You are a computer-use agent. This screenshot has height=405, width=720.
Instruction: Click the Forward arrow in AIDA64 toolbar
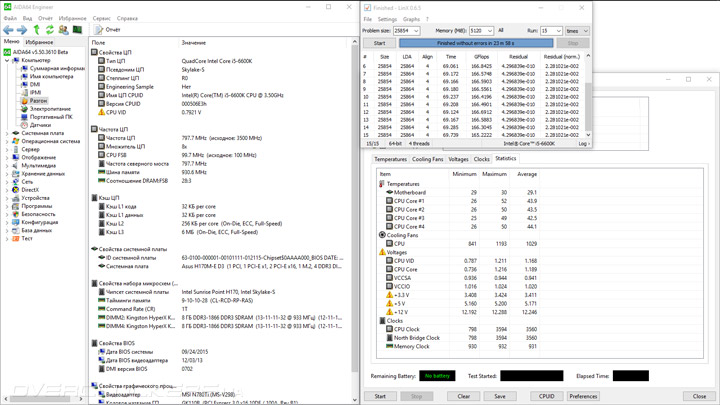tap(22, 30)
